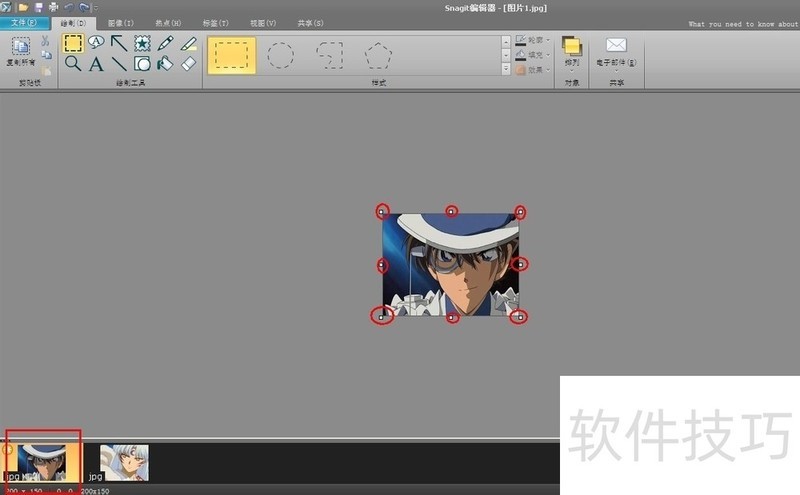Click the bottom-middle selection handle on canvas image
Screen dimensions: 800x495
click(452, 317)
